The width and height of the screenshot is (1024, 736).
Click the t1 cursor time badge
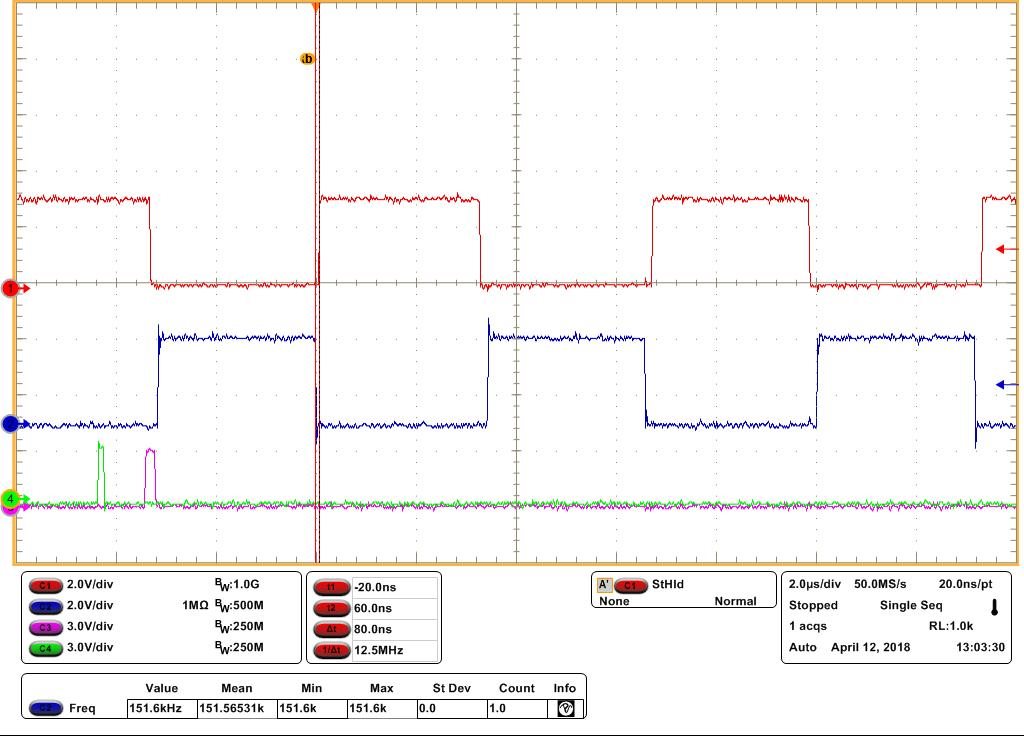331,587
